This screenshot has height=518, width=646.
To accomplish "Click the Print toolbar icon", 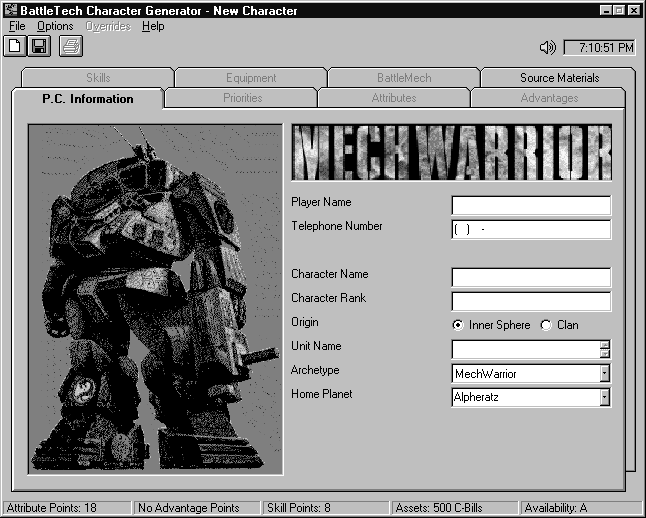I will [x=71, y=46].
